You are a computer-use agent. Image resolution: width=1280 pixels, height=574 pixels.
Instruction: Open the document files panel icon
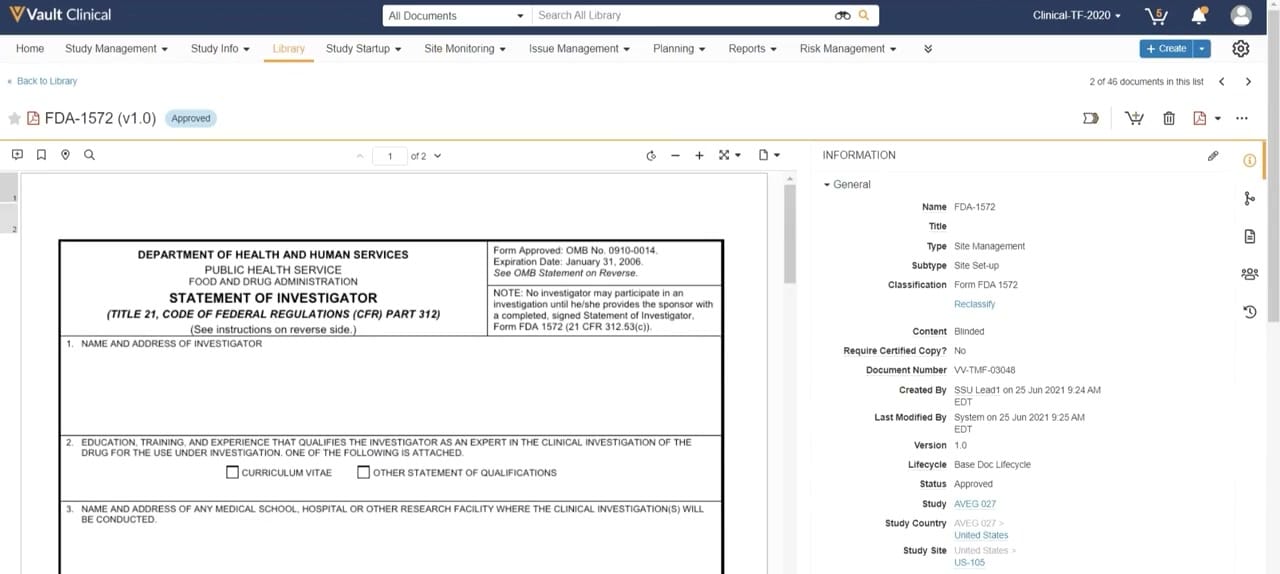click(x=1249, y=236)
